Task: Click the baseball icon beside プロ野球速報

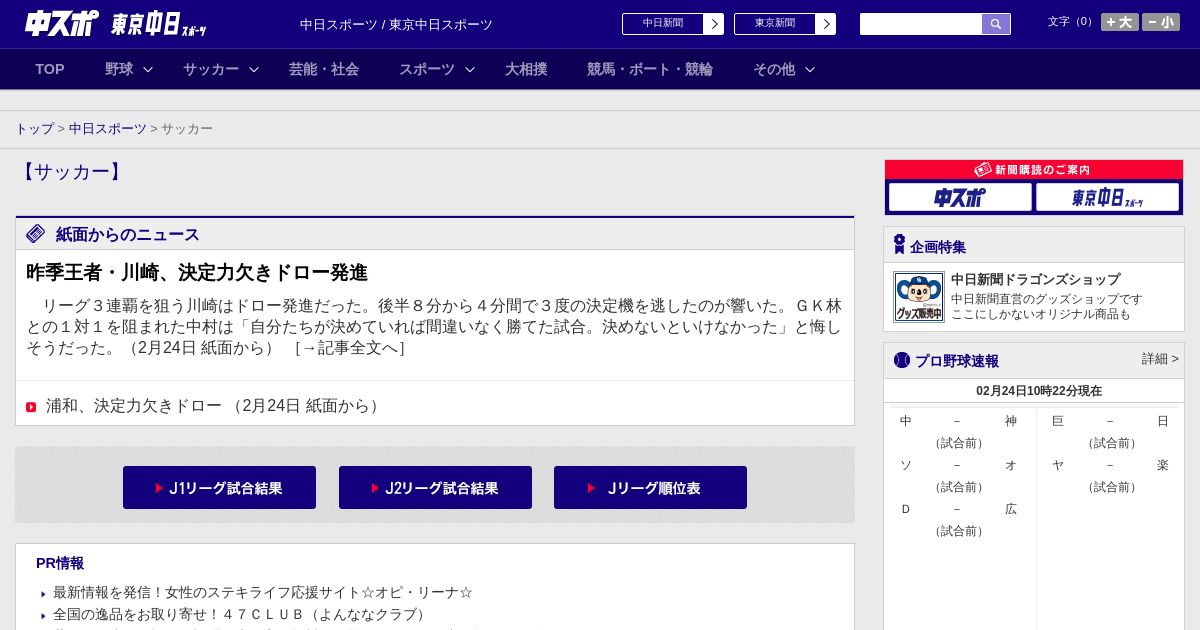Action: (902, 360)
